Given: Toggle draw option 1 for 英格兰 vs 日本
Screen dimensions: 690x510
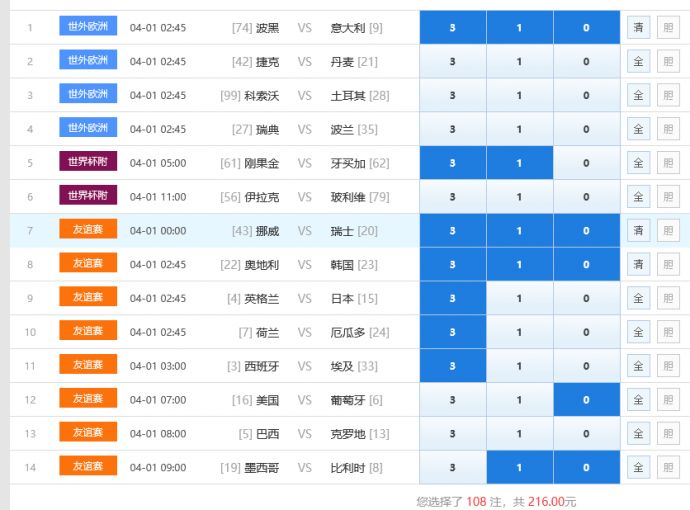Looking at the screenshot, I should (519, 299).
